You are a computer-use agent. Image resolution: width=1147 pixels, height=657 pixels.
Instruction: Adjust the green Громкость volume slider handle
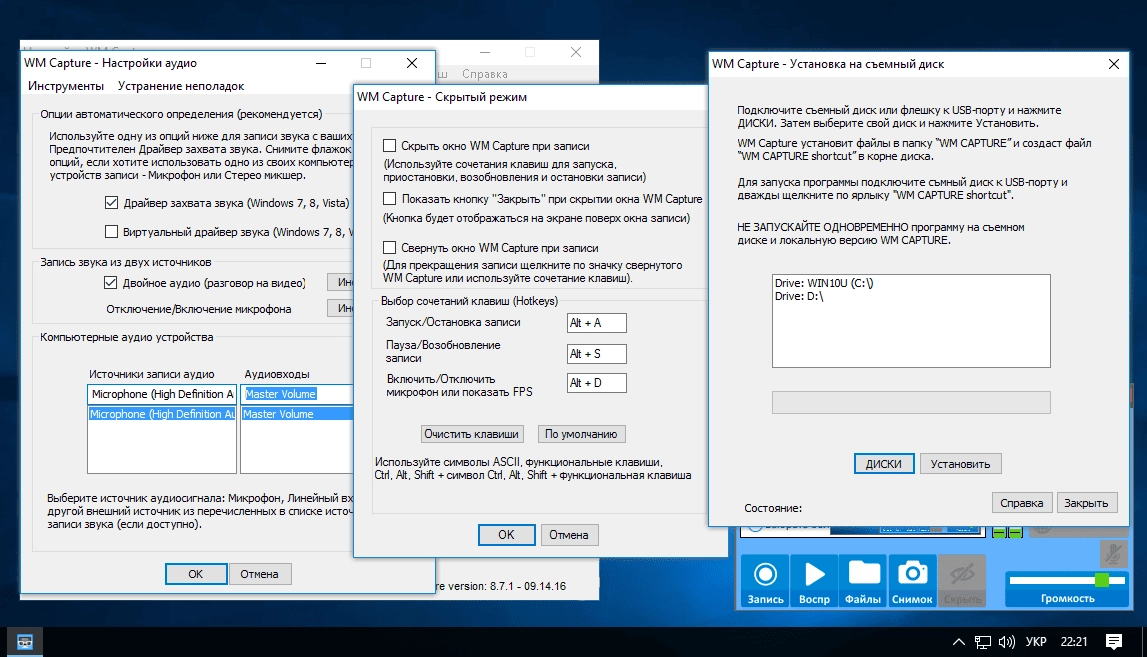(1102, 580)
